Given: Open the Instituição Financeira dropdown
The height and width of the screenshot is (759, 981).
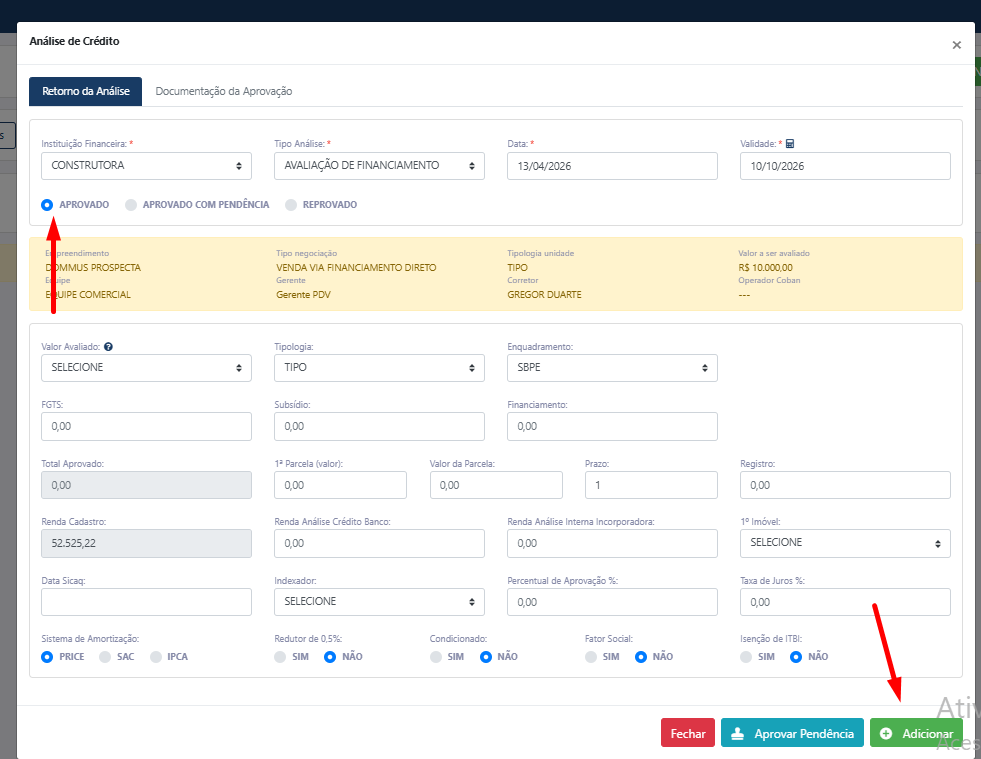Looking at the screenshot, I should (x=146, y=166).
